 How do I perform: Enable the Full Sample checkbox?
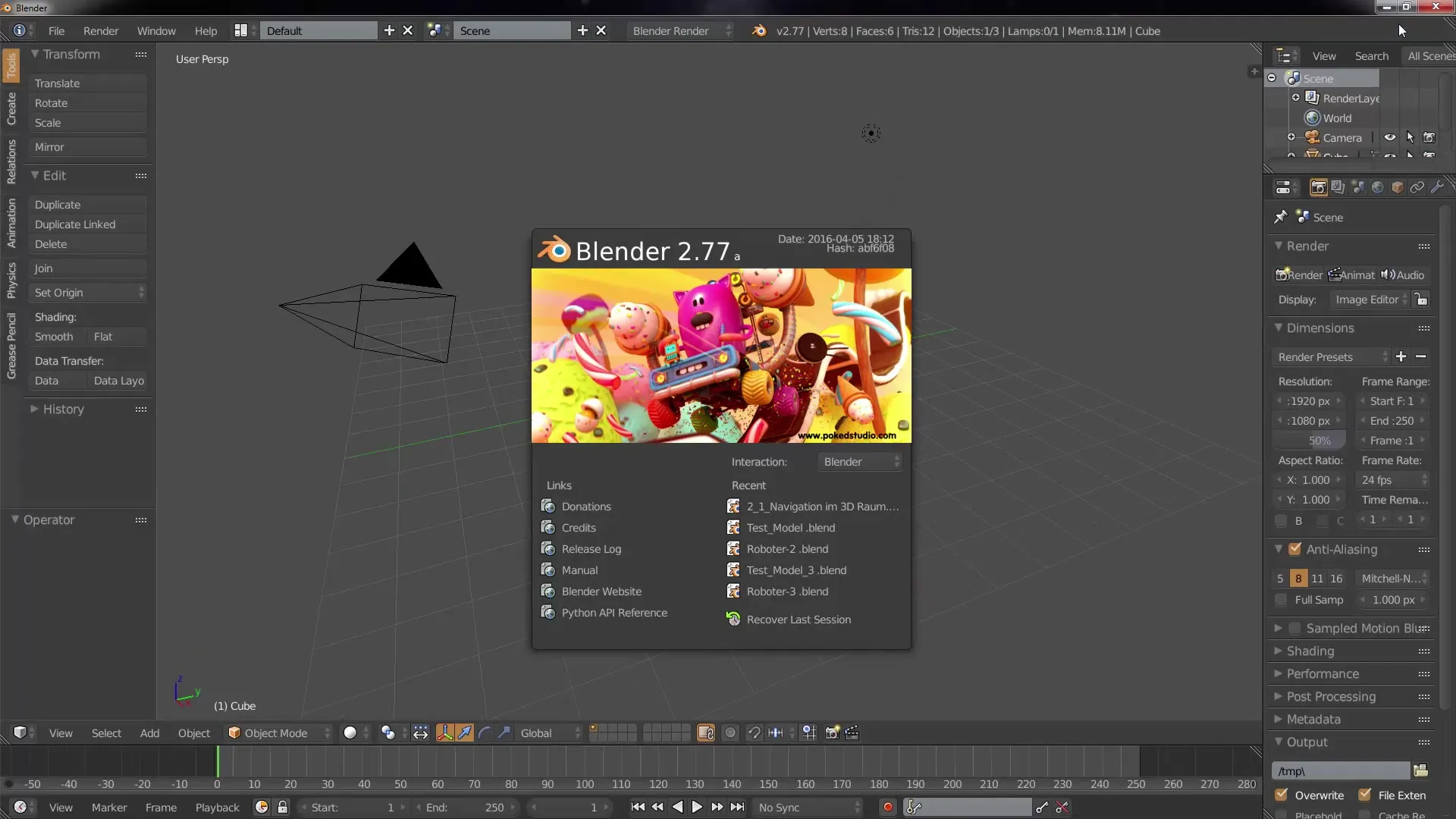[x=1281, y=600]
